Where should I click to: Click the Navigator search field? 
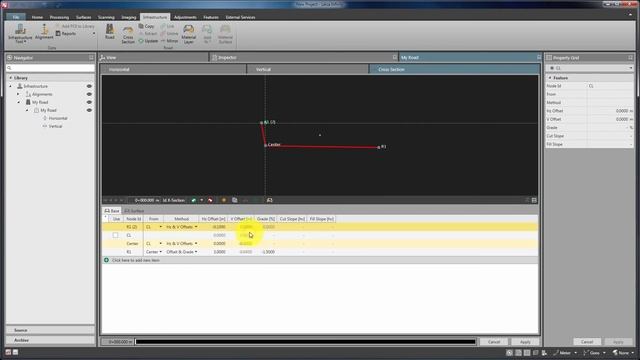click(x=50, y=68)
